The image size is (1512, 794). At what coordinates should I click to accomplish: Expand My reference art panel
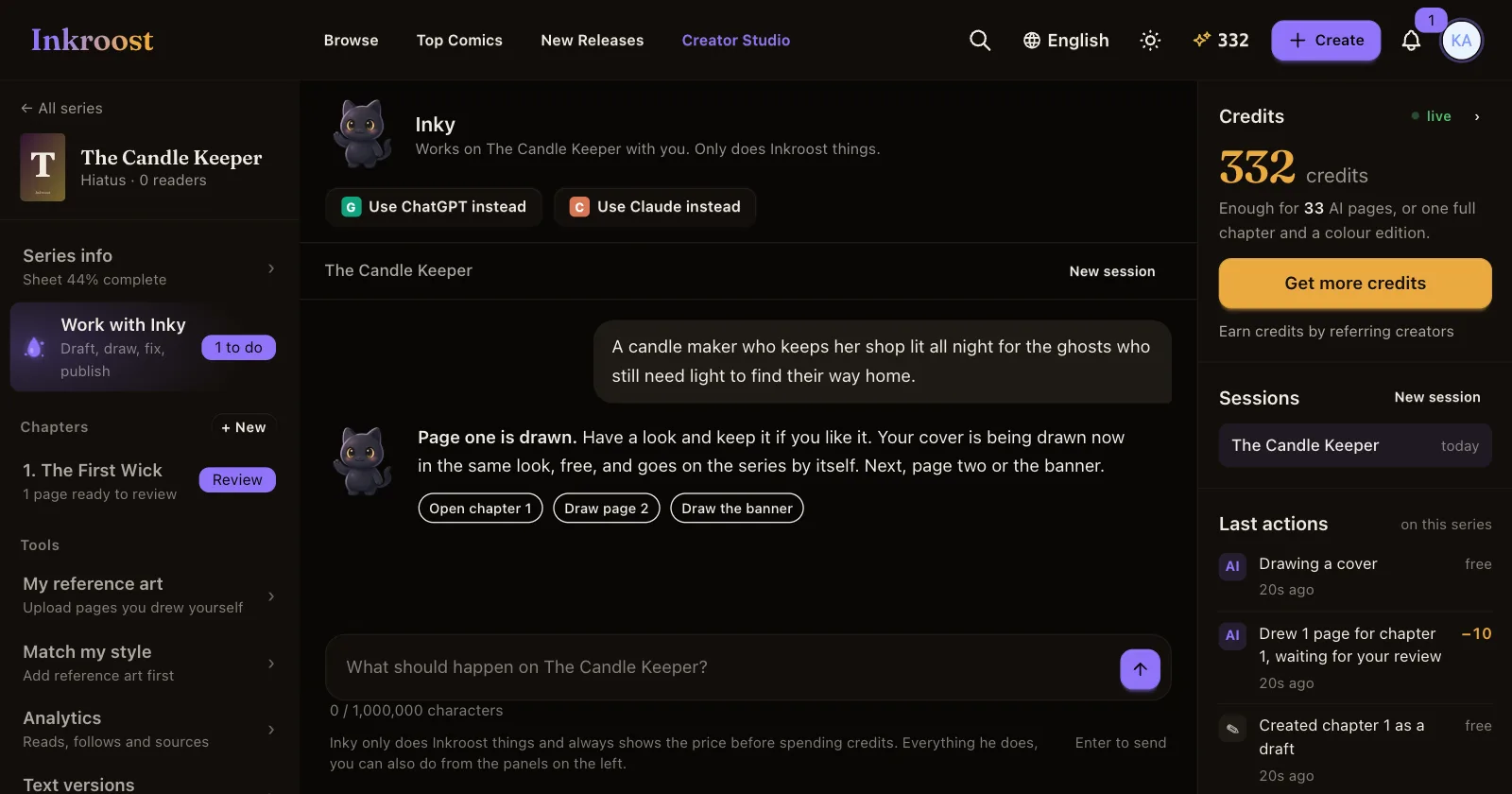149,595
